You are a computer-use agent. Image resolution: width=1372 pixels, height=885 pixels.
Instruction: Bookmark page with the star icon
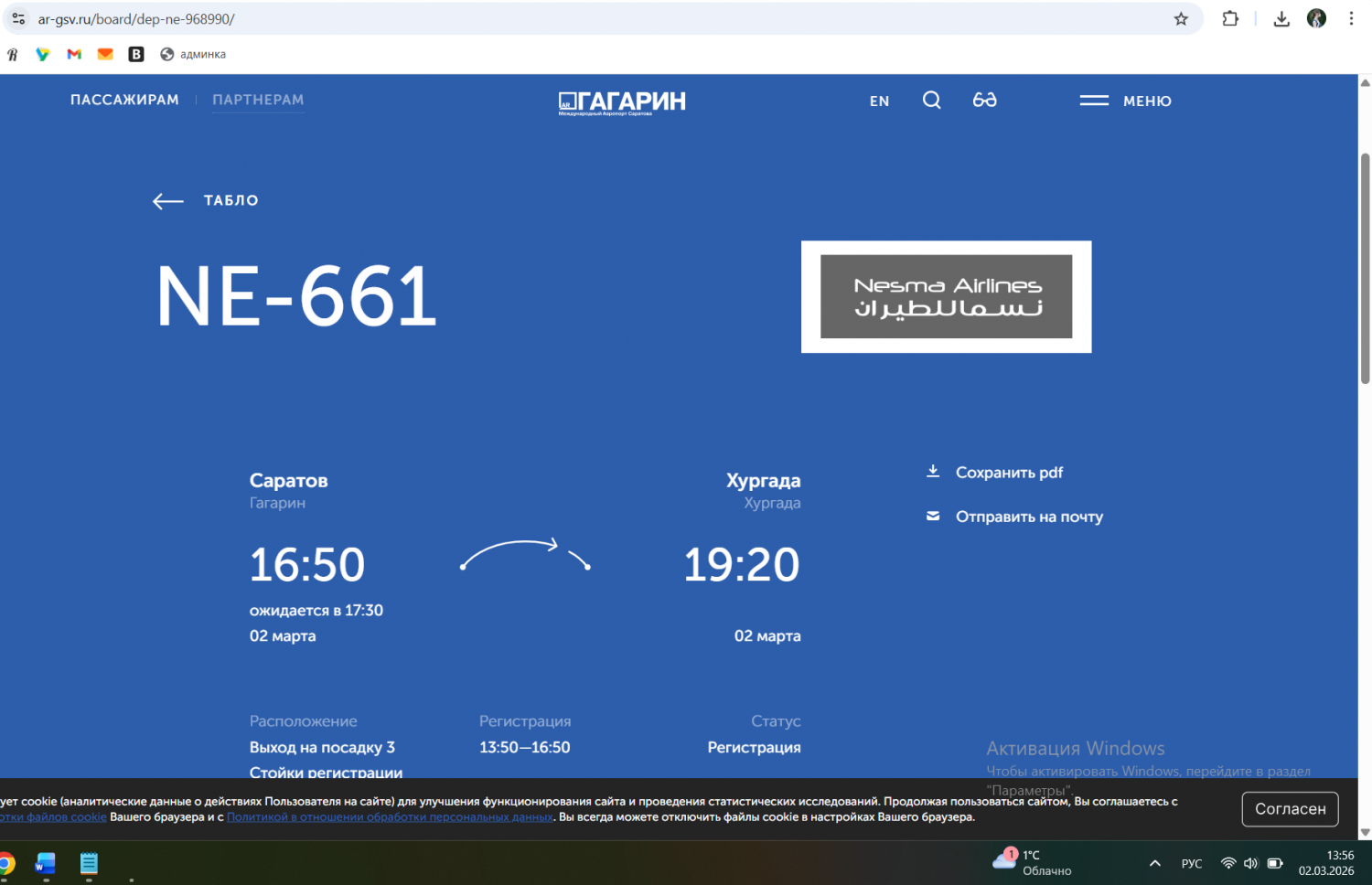pyautogui.click(x=1181, y=19)
